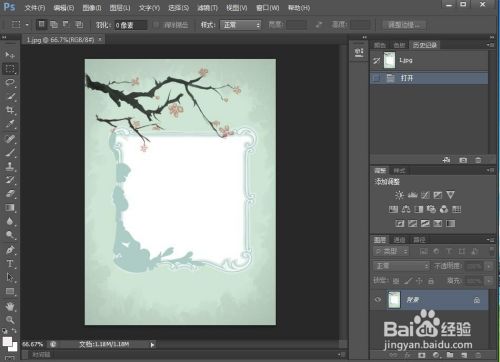Click the 调整边缘 Refine Edge button

(404, 25)
